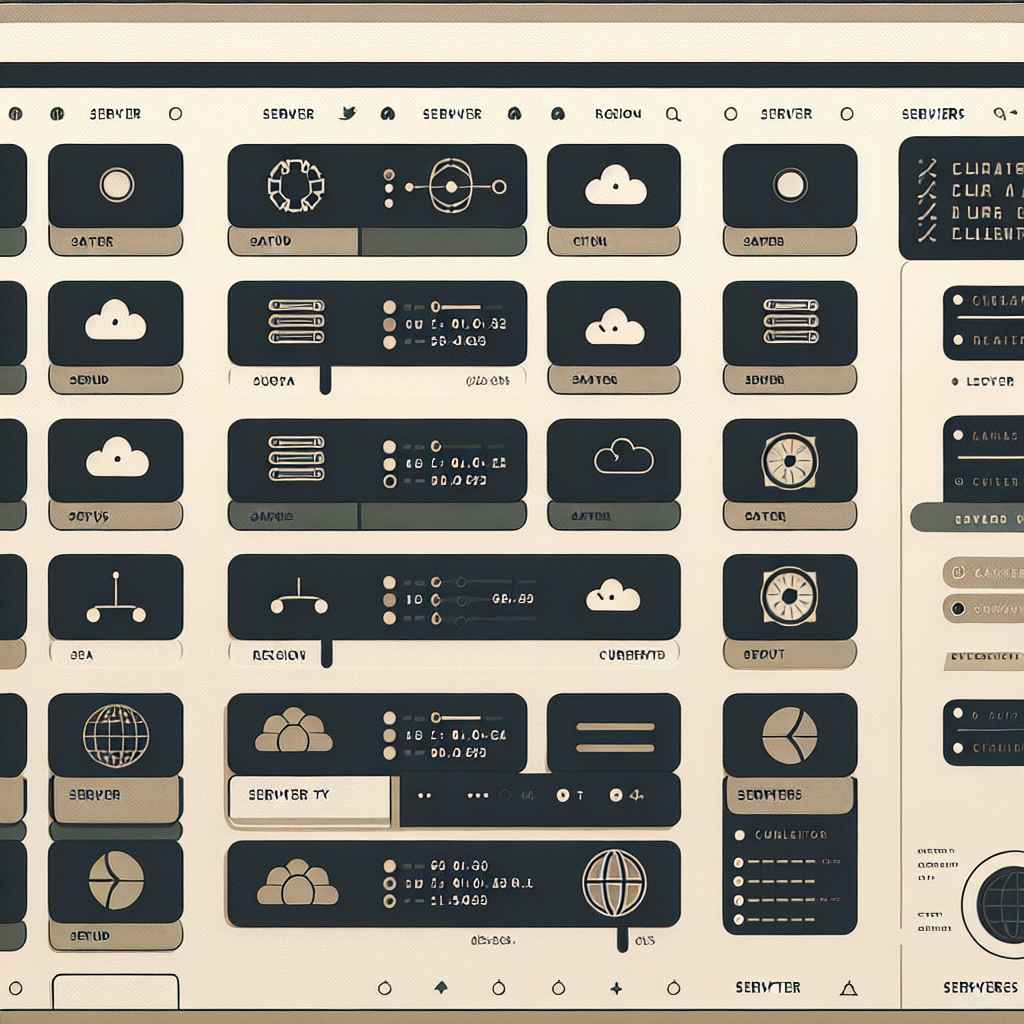Click the SERVERS label button under pie chart card
Screen dimensions: 1024x1024
click(x=790, y=795)
